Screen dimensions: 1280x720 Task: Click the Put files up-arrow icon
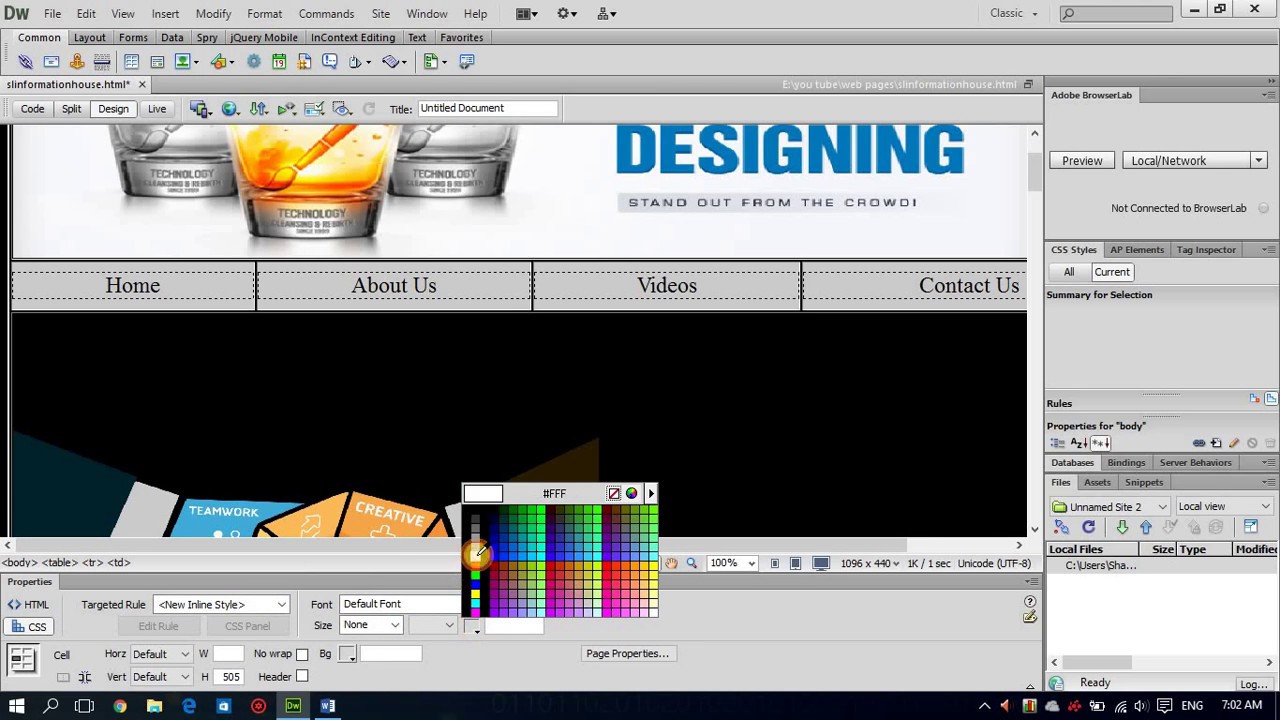click(x=1146, y=527)
